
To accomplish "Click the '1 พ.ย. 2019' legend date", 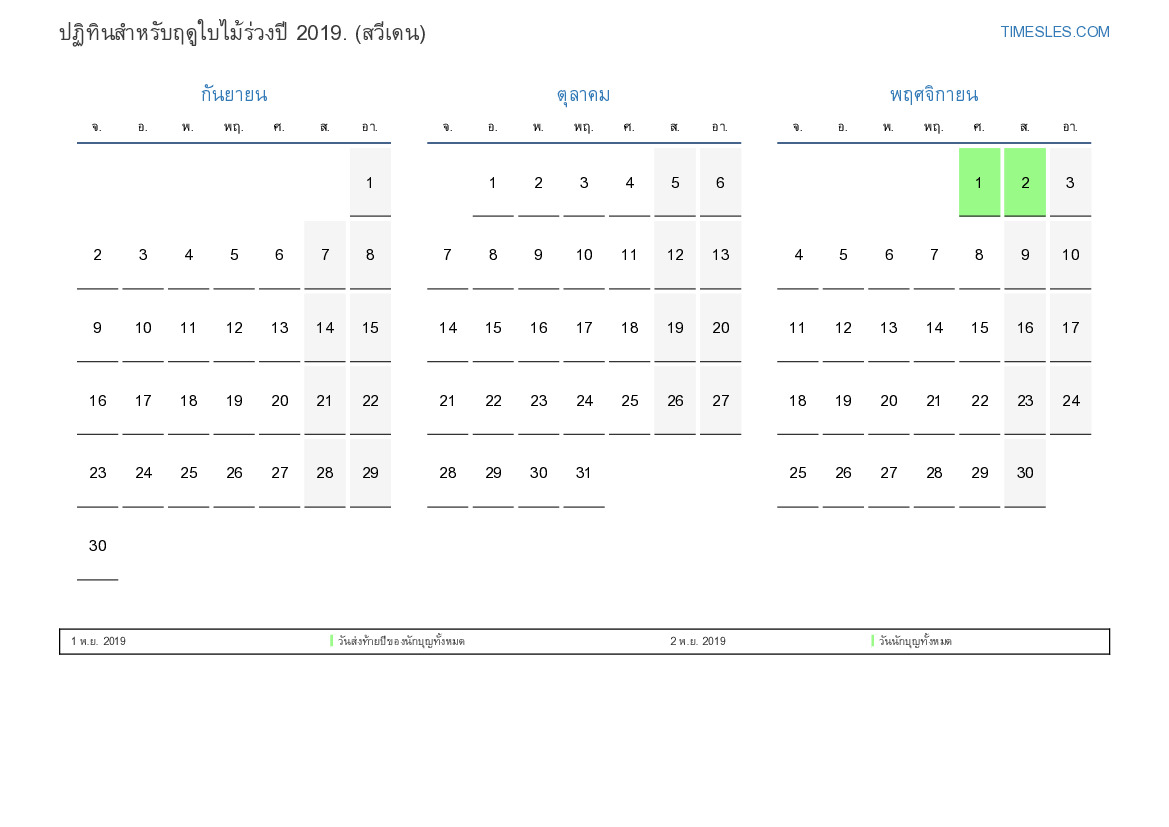I will click(x=98, y=641).
